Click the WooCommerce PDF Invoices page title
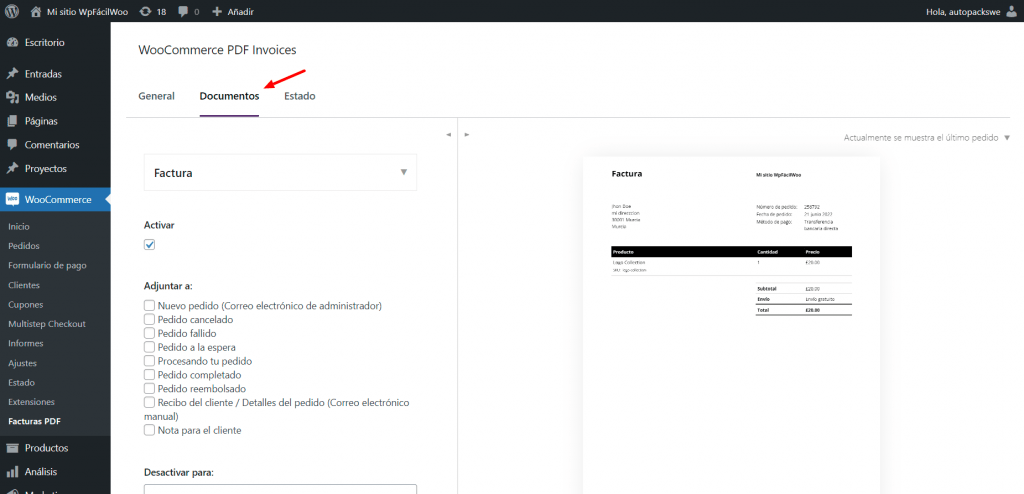 click(217, 50)
